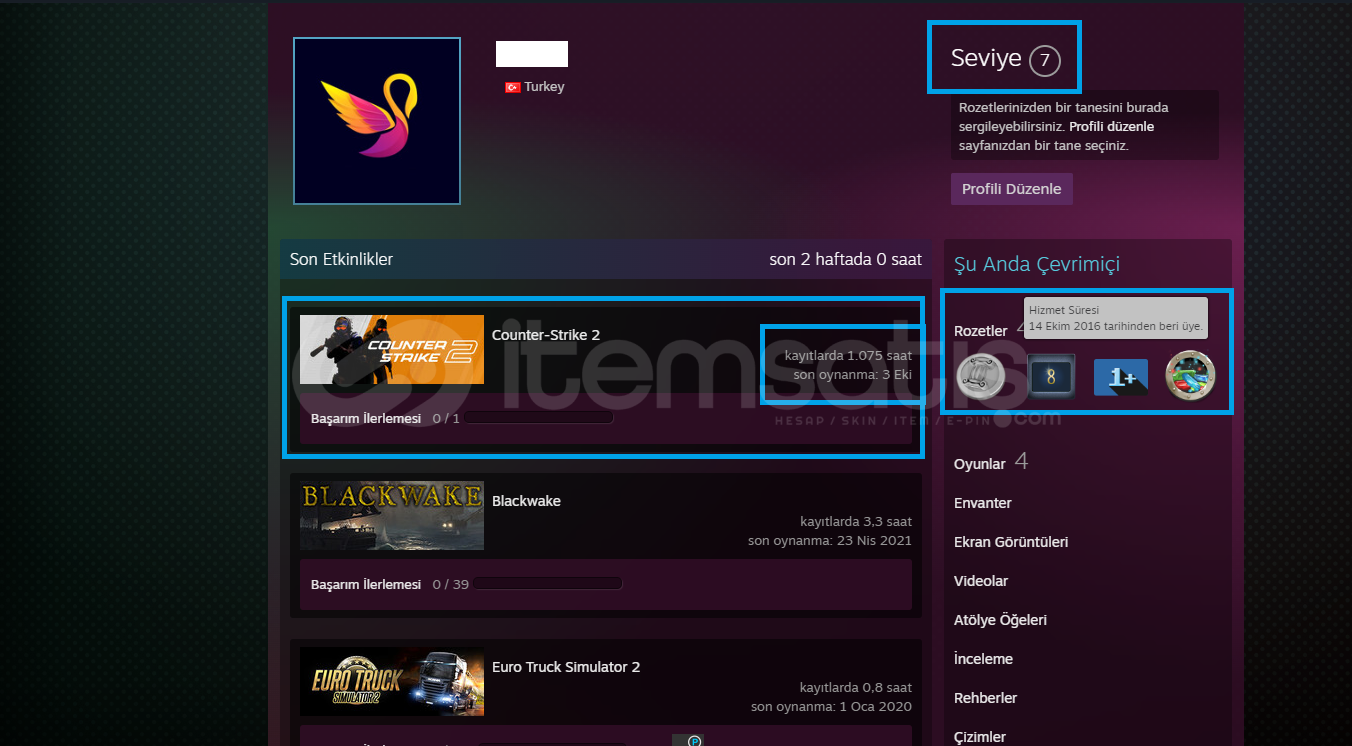Viewport: 1352px width, 746px height.
Task: Click 'son oynanma: 1 Oca 2020' text
Action: (x=832, y=707)
